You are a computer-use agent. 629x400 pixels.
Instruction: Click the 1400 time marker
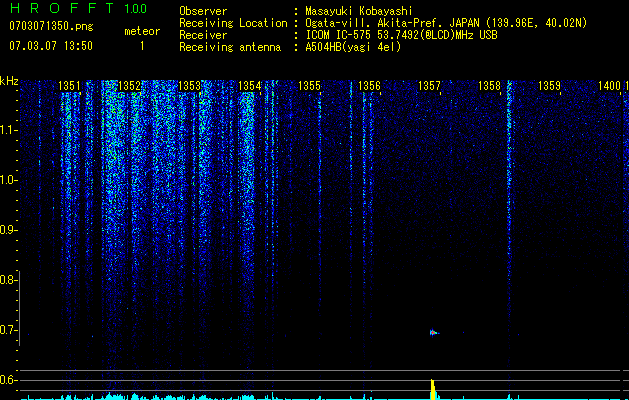[x=609, y=86]
